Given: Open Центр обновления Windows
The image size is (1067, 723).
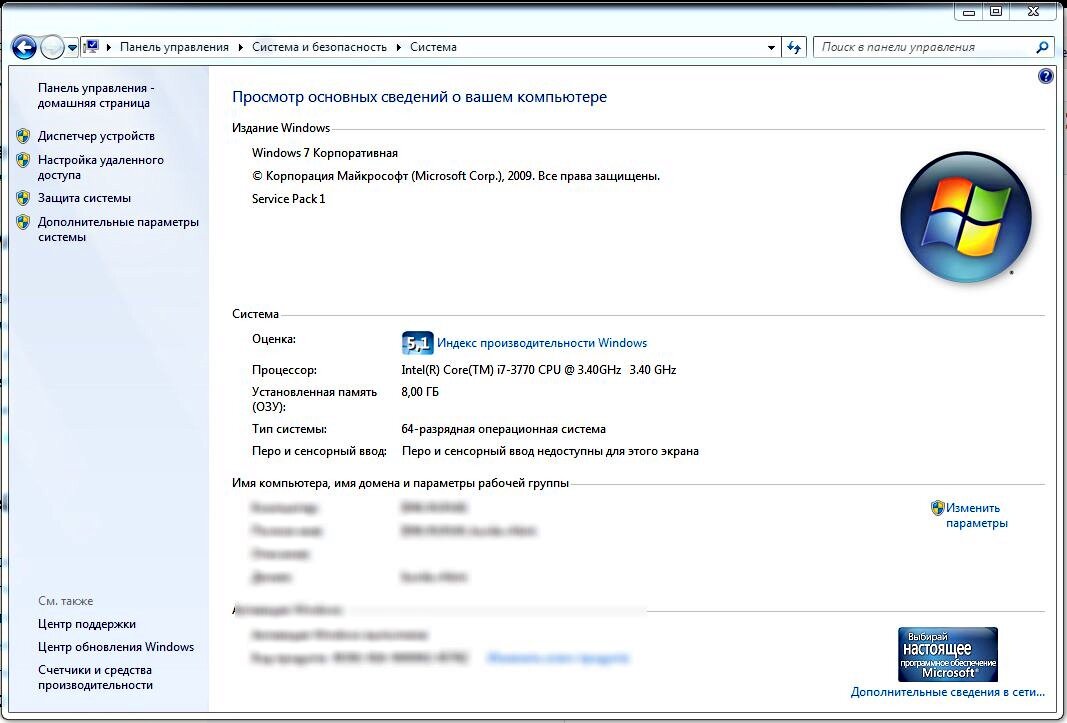Looking at the screenshot, I should tap(116, 647).
